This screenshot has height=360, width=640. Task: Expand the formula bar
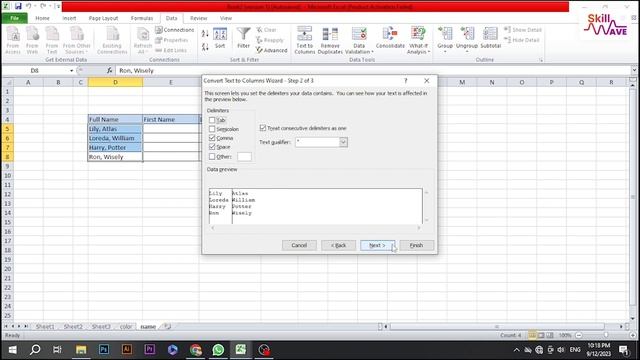tap(634, 70)
